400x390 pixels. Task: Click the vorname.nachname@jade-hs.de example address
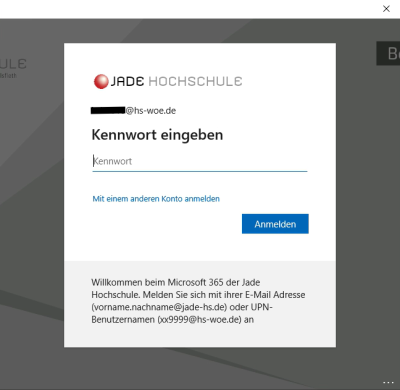pyautogui.click(x=159, y=307)
